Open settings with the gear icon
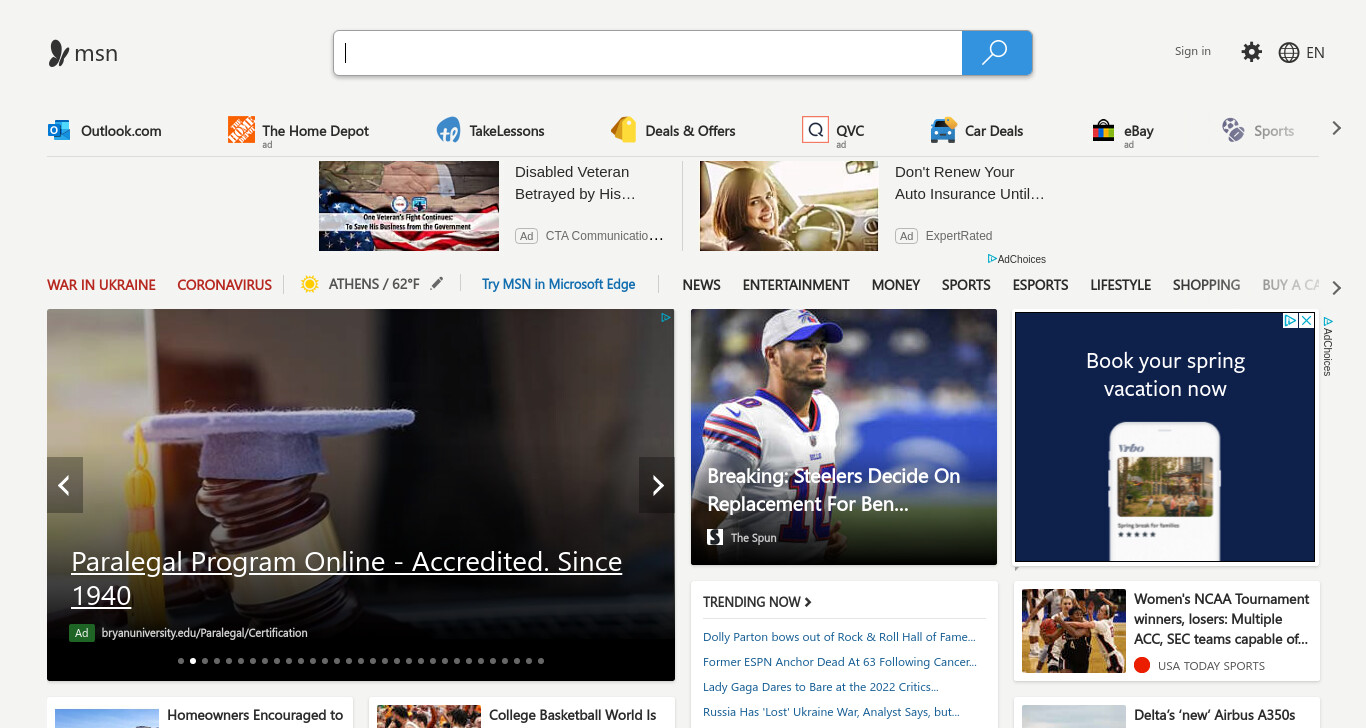Viewport: 1366px width, 728px height. [x=1252, y=52]
